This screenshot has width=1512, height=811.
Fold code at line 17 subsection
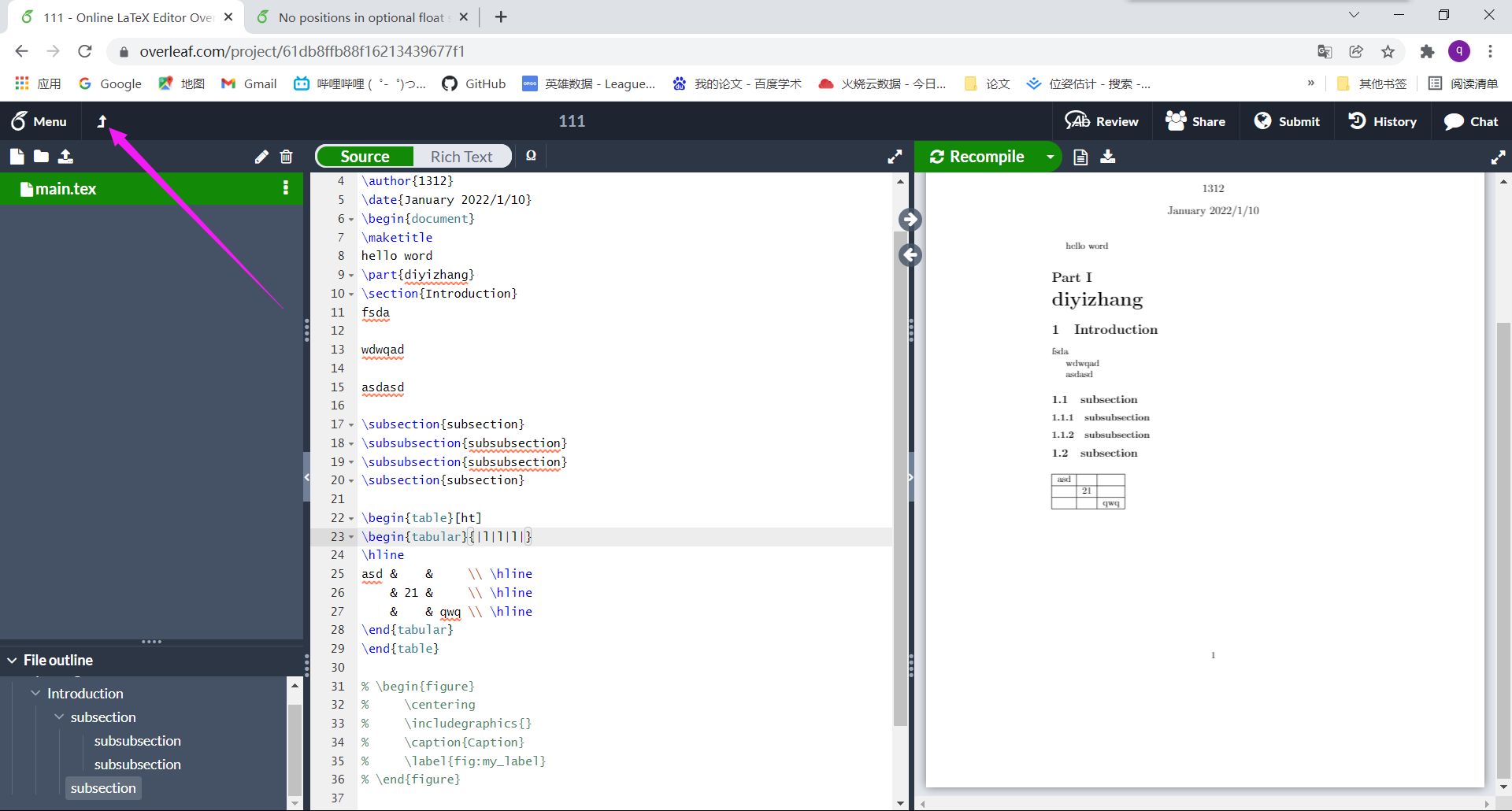[351, 424]
